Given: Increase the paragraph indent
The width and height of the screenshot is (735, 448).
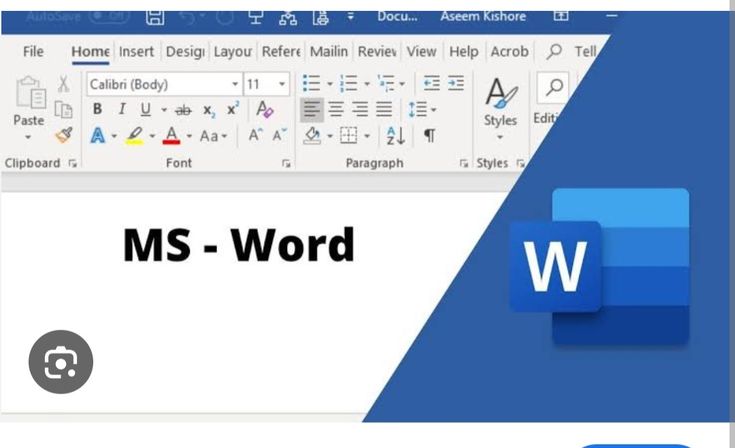Looking at the screenshot, I should pos(456,83).
